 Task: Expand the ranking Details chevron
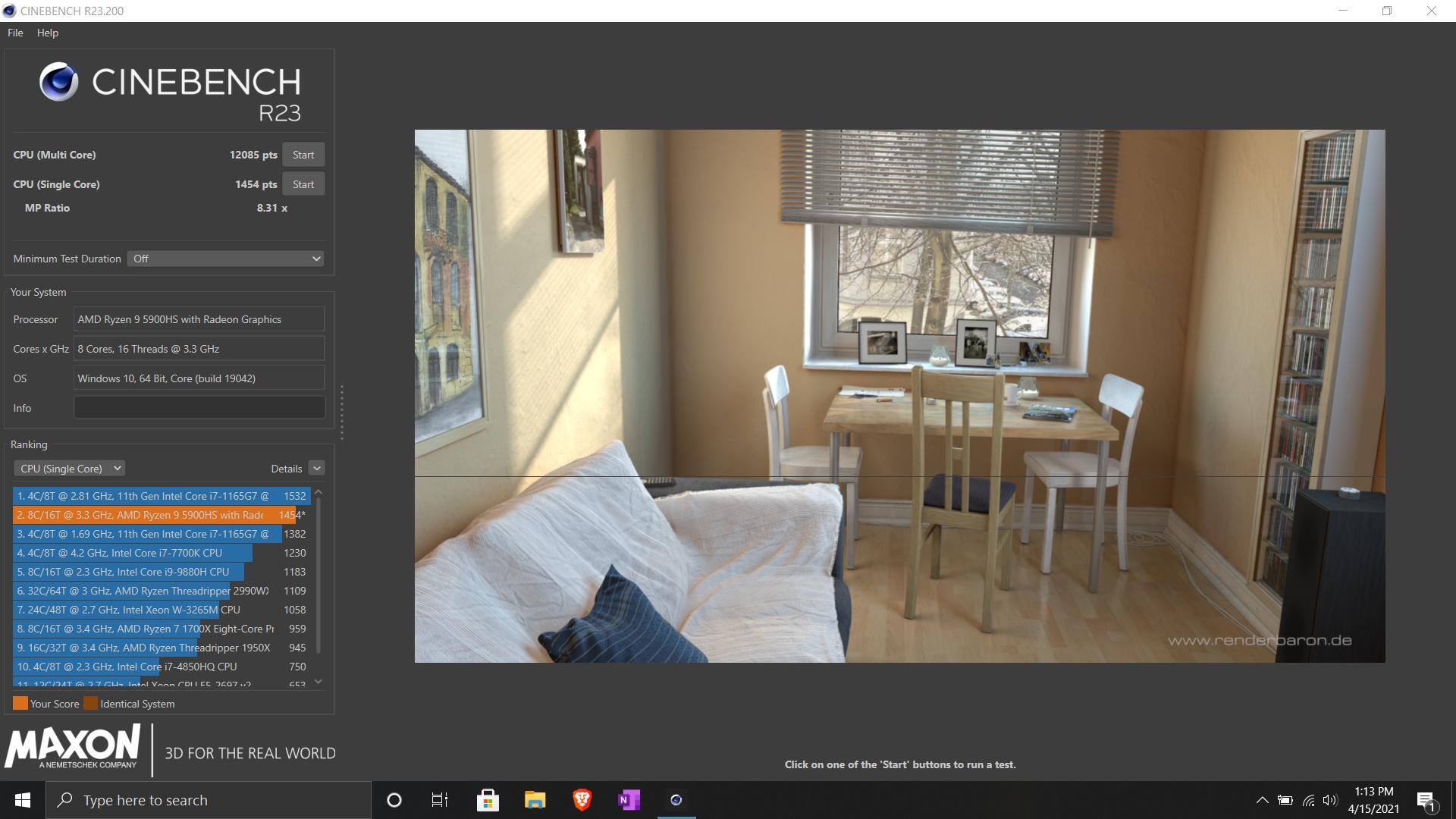(317, 469)
